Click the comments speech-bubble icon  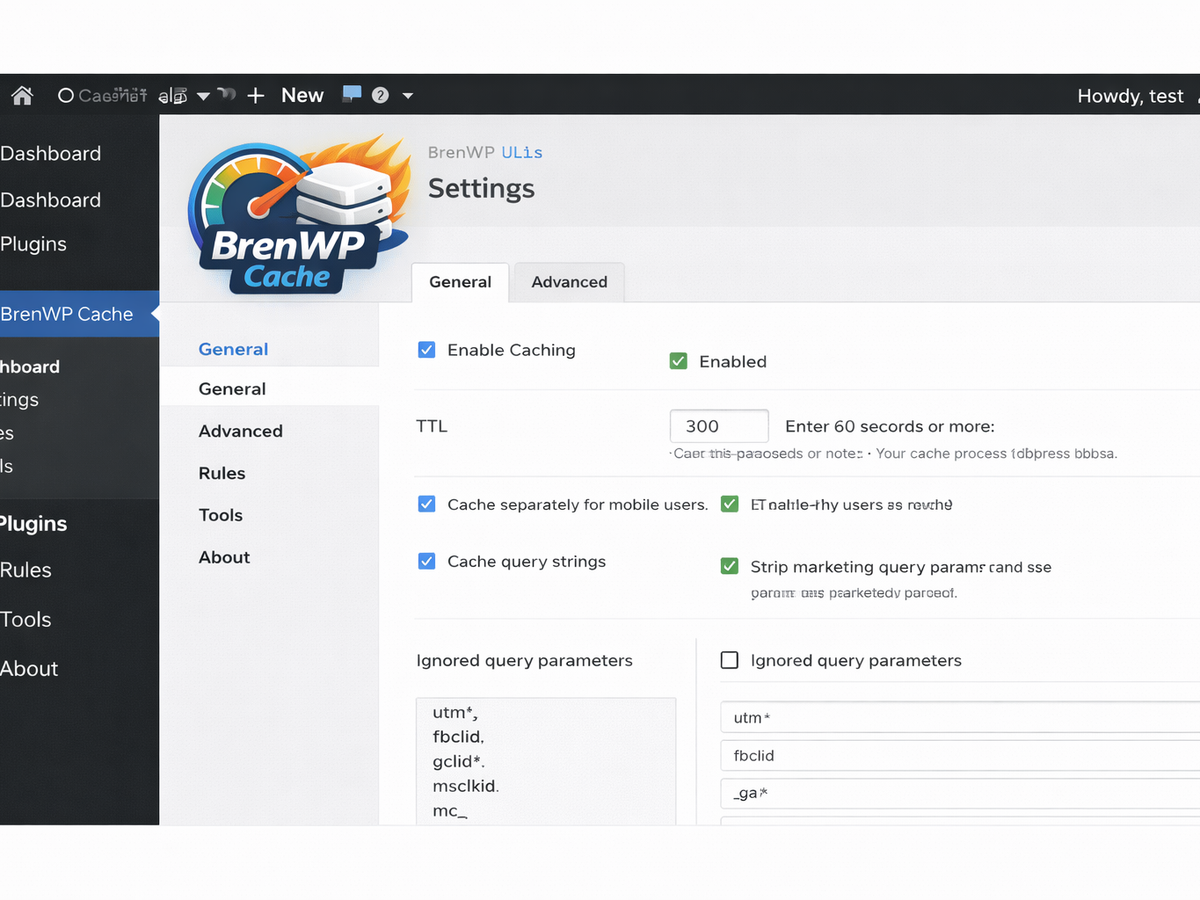pos(350,94)
